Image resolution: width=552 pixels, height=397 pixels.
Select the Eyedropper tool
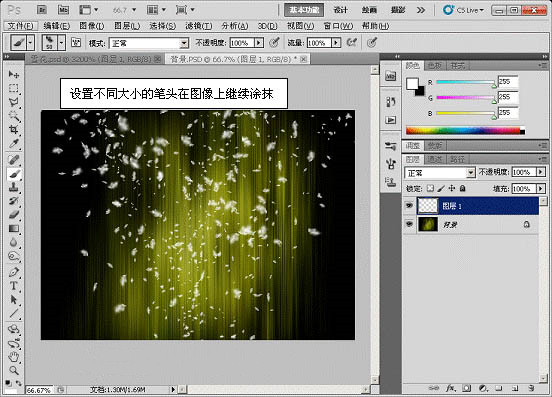[14, 144]
